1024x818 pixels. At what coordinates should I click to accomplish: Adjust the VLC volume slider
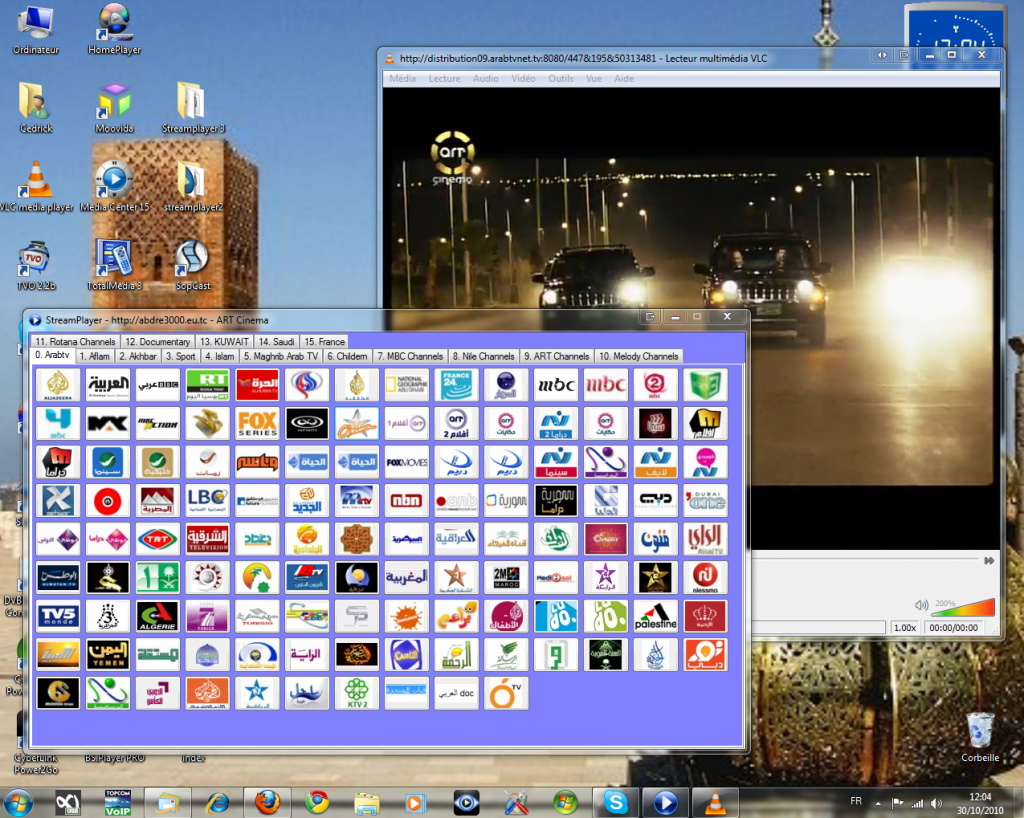[x=965, y=607]
